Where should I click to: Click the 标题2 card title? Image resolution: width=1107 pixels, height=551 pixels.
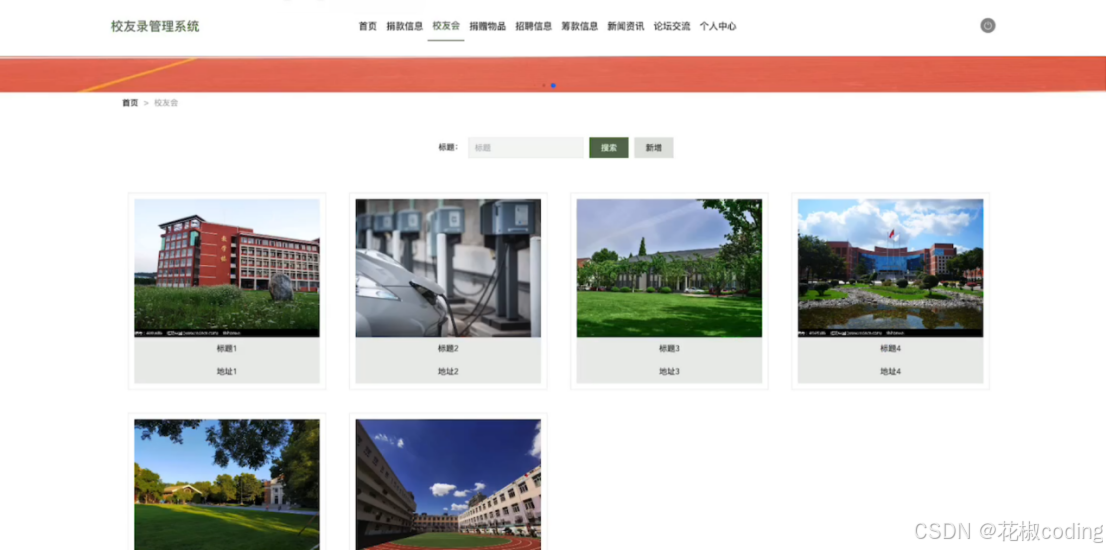(448, 348)
